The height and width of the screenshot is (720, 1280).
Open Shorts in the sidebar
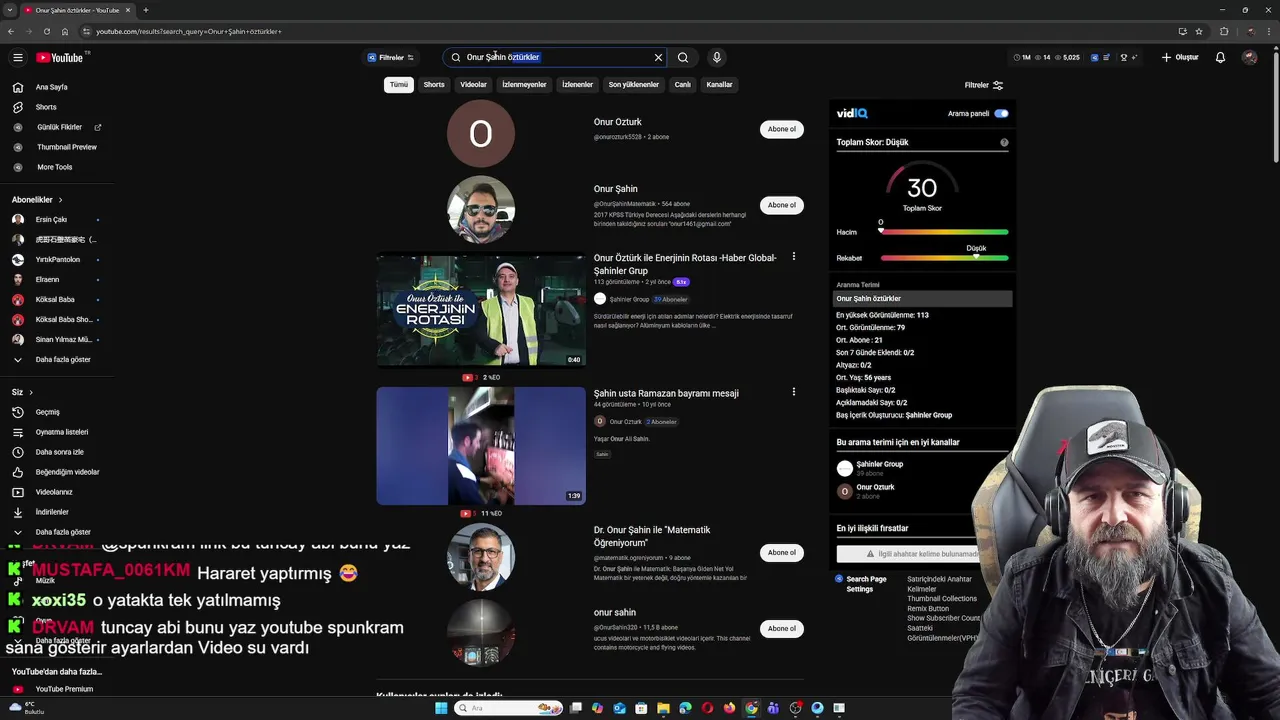coord(46,107)
